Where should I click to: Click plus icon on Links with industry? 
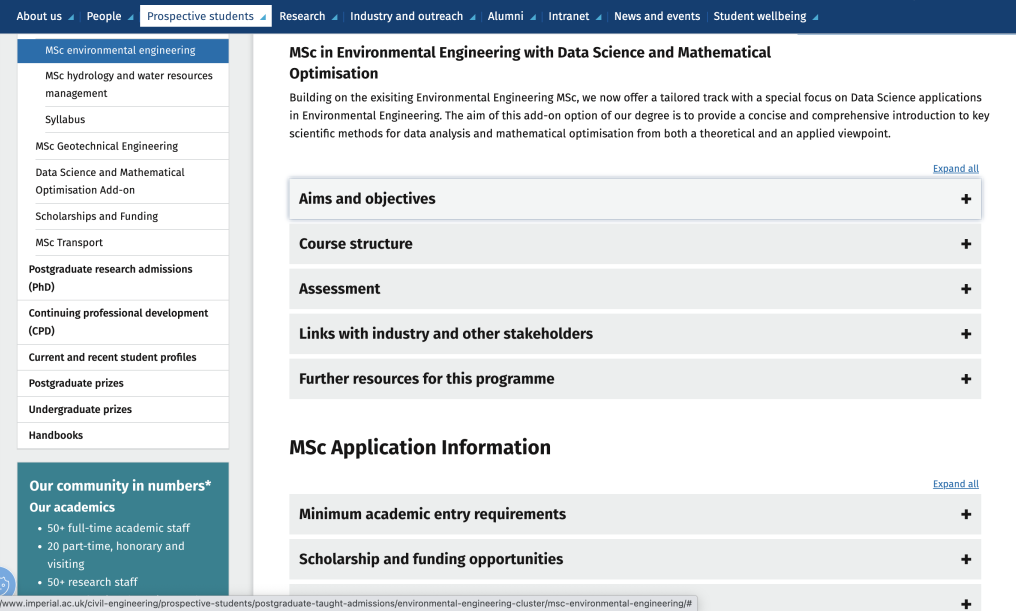coord(966,334)
